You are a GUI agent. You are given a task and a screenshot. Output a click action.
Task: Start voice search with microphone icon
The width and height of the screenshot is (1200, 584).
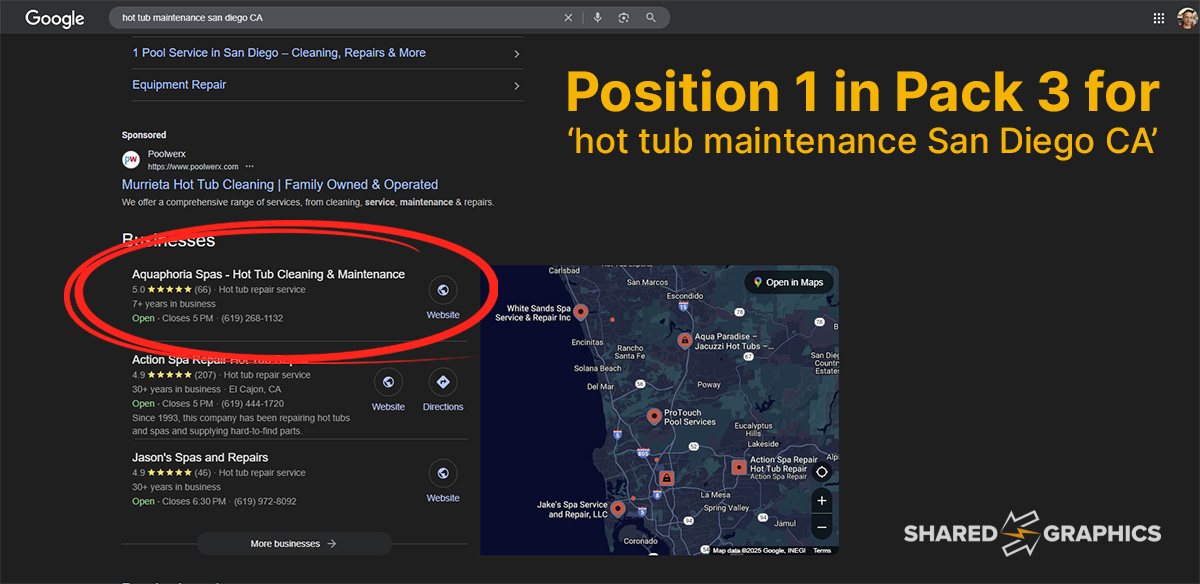coord(598,18)
